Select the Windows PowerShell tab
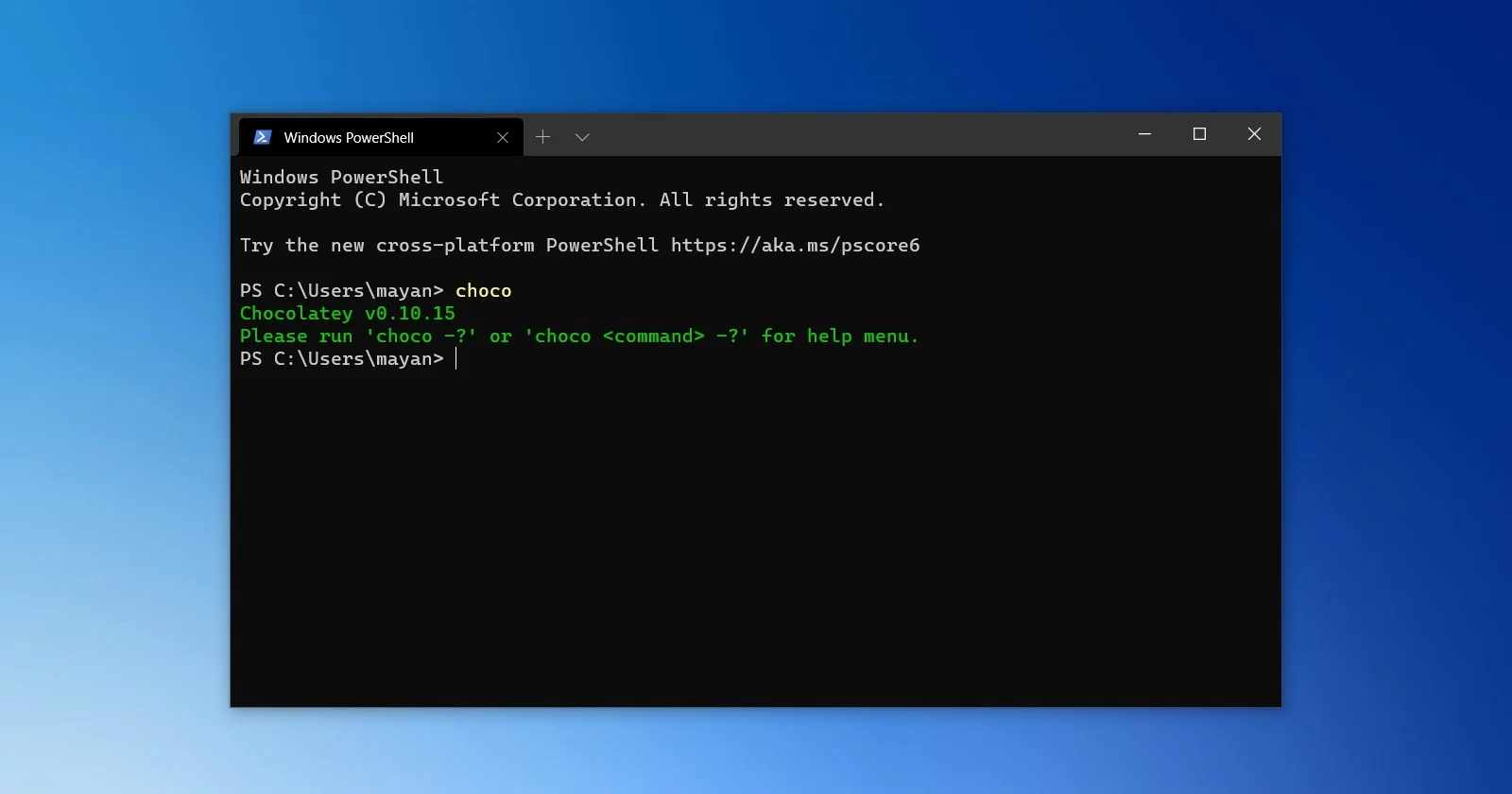 [381, 137]
